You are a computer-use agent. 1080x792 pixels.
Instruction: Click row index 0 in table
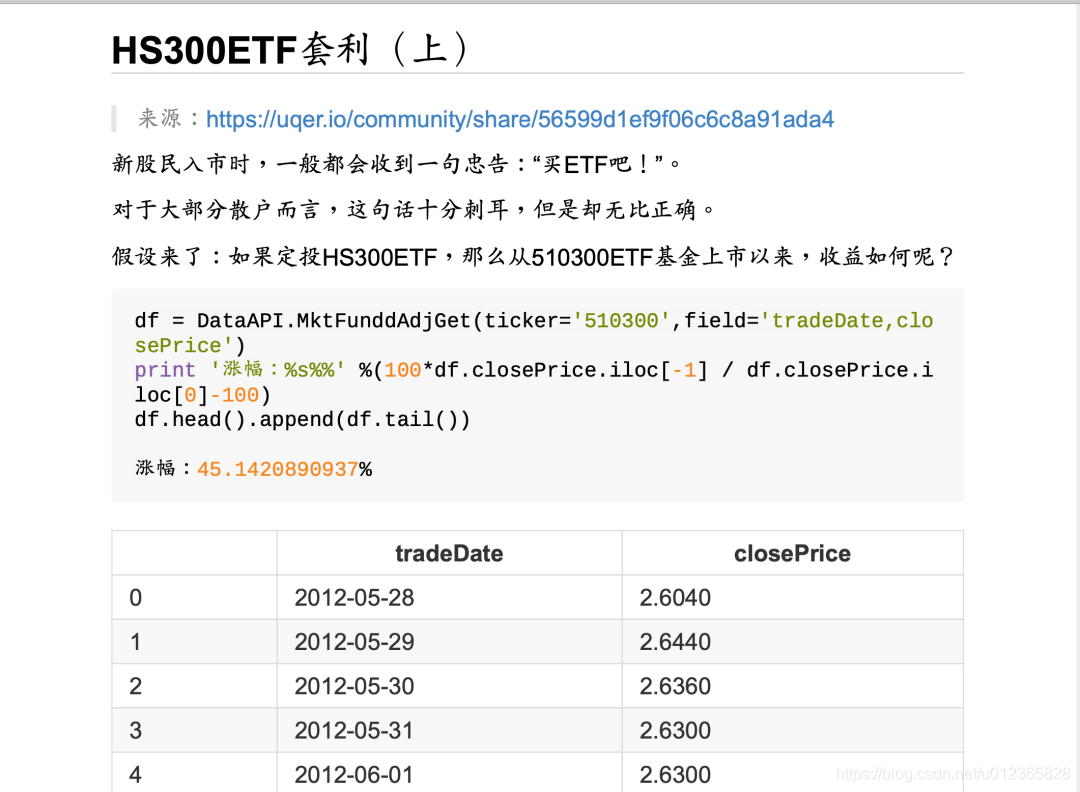[x=136, y=597]
